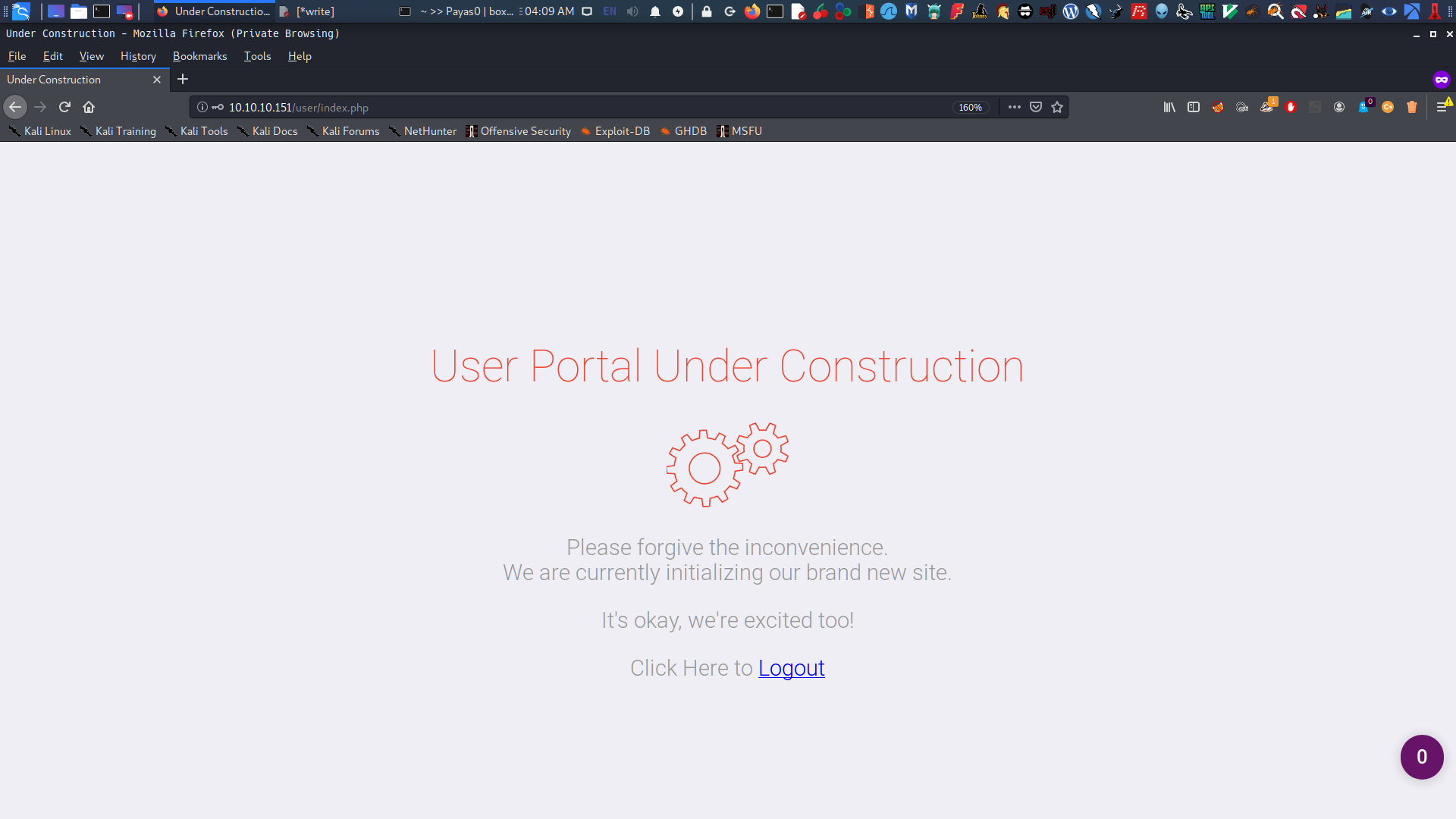Open the Exploit-DB bookmark
Screen dimensions: 1456x819
(x=615, y=131)
